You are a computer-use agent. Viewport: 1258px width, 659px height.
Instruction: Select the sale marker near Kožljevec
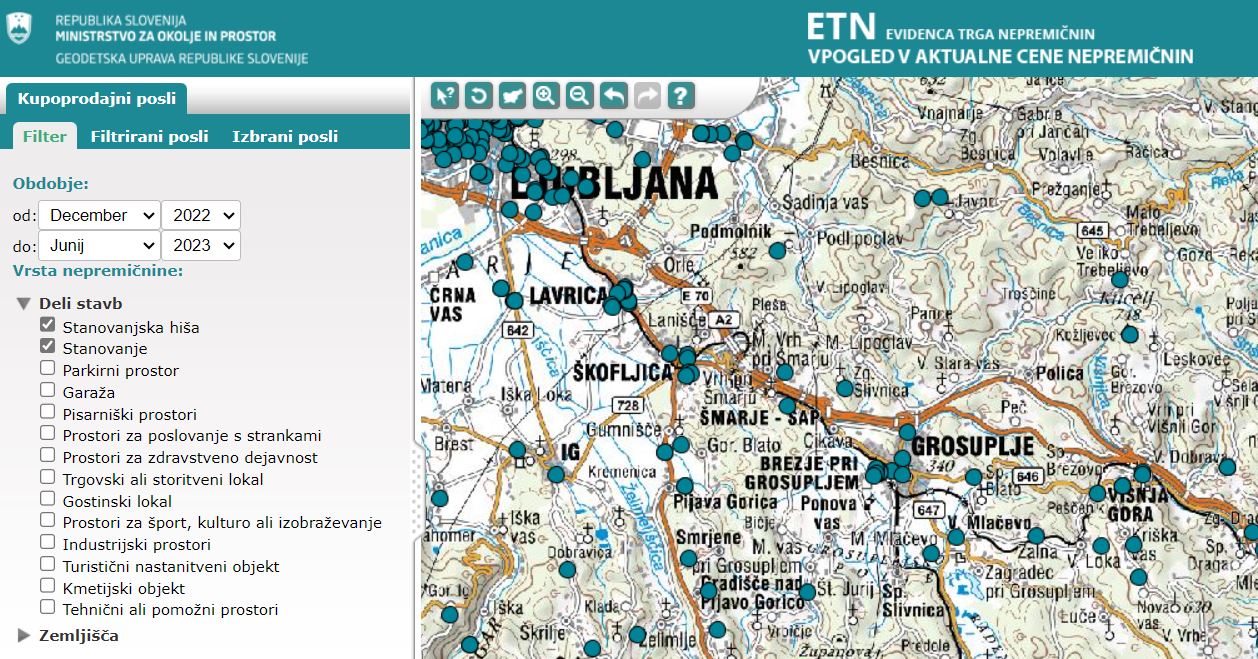point(1130,334)
